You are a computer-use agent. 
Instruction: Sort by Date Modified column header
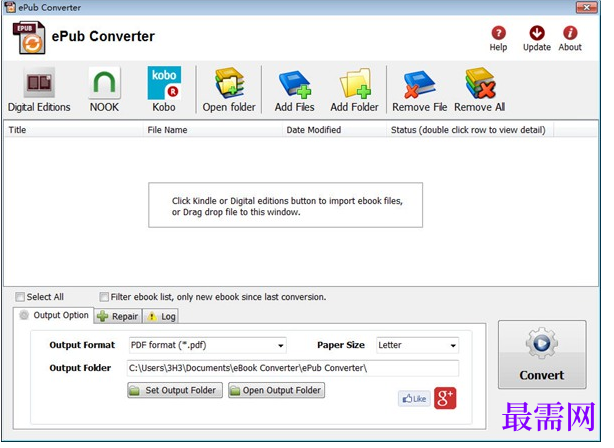[334, 130]
